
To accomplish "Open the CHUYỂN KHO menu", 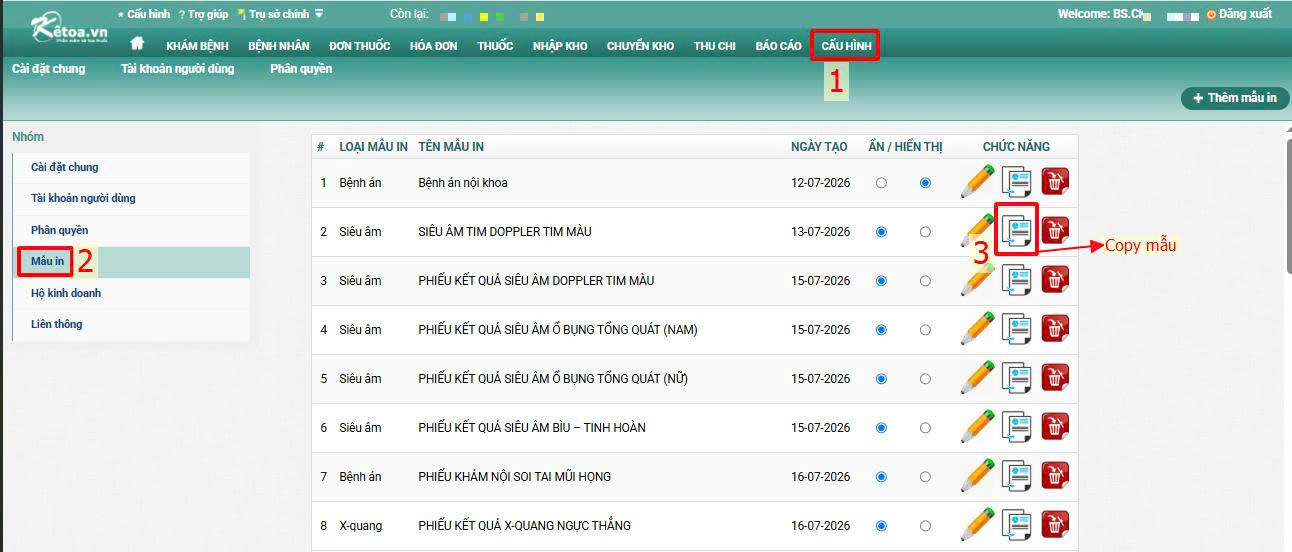I will coord(640,46).
